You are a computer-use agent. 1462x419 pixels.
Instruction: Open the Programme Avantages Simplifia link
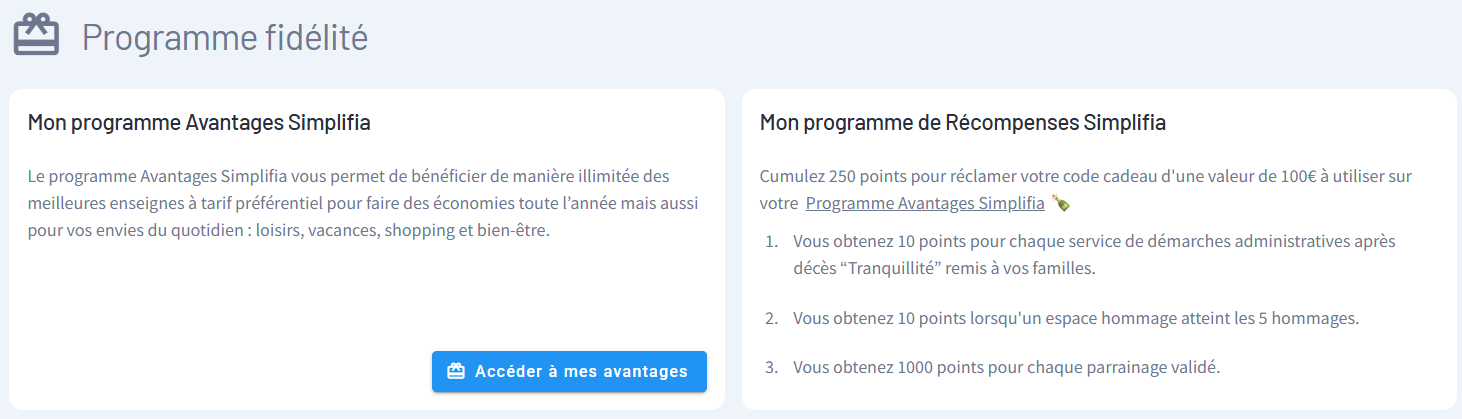point(924,204)
